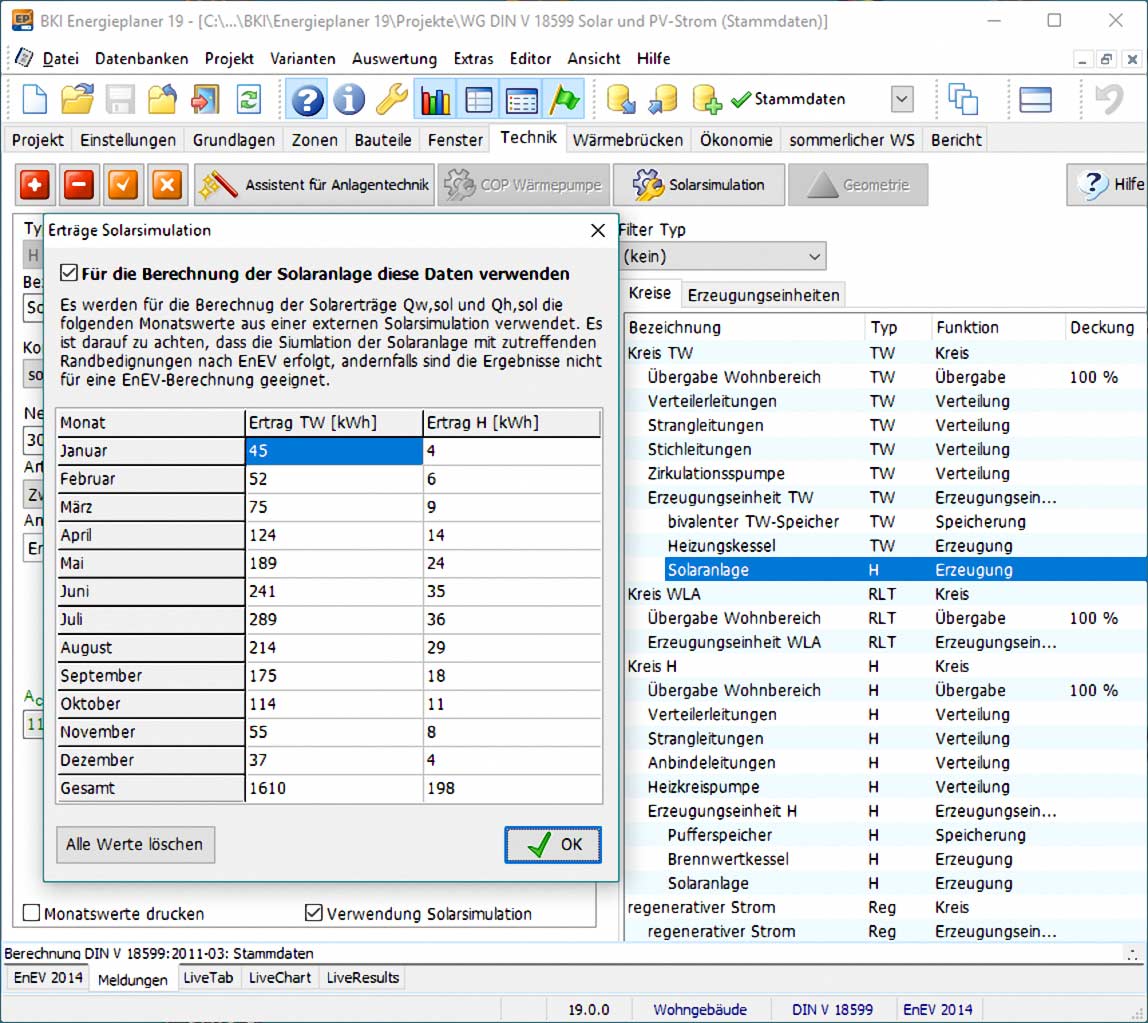Open the Datei menu
Viewport: 1148px width, 1023px height.
[x=60, y=59]
